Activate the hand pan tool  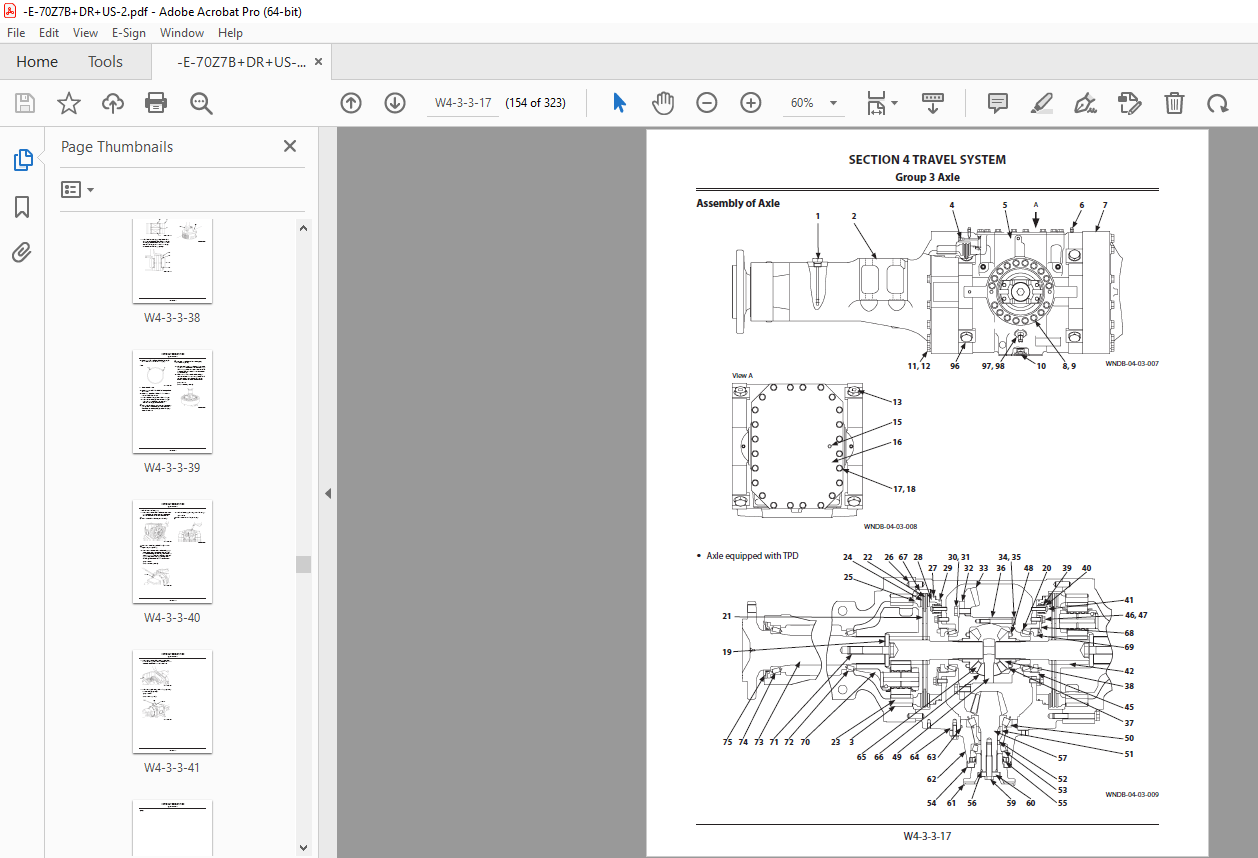663,103
